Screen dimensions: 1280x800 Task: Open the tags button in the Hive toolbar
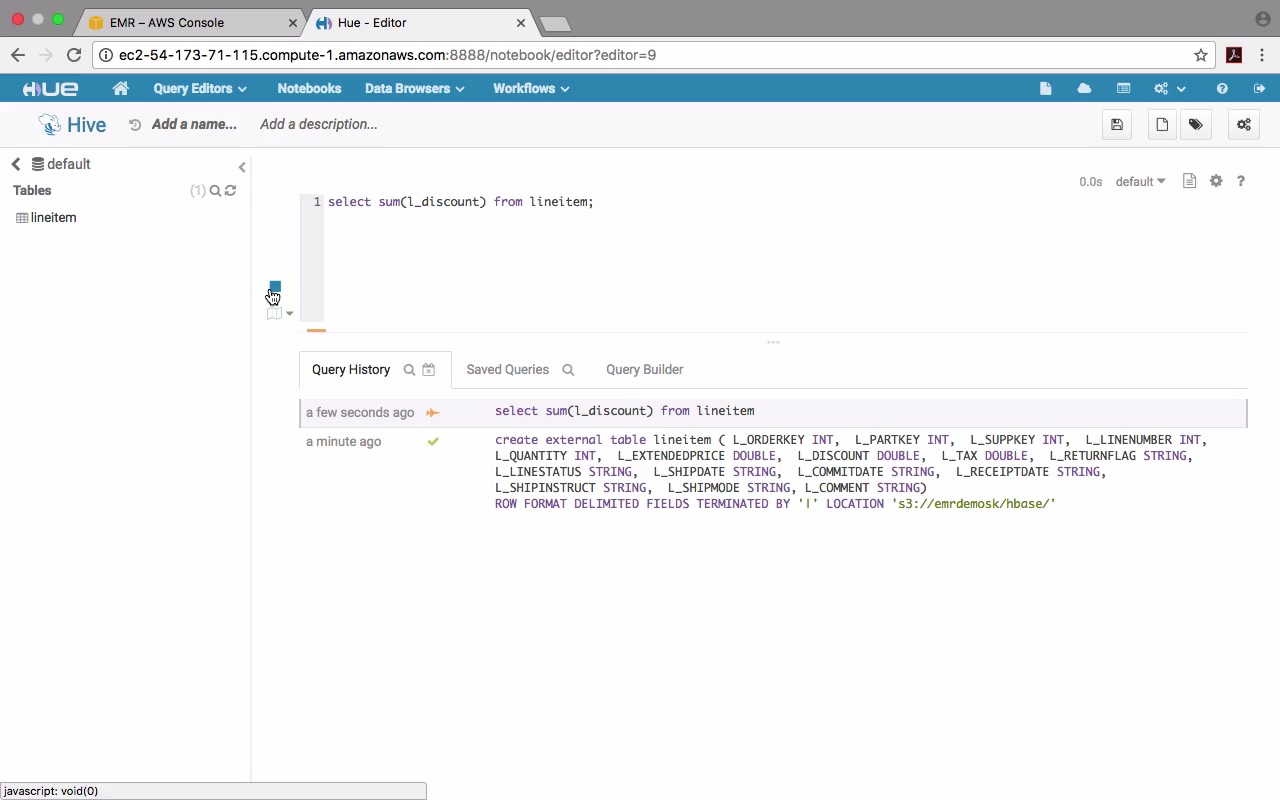[1195, 125]
